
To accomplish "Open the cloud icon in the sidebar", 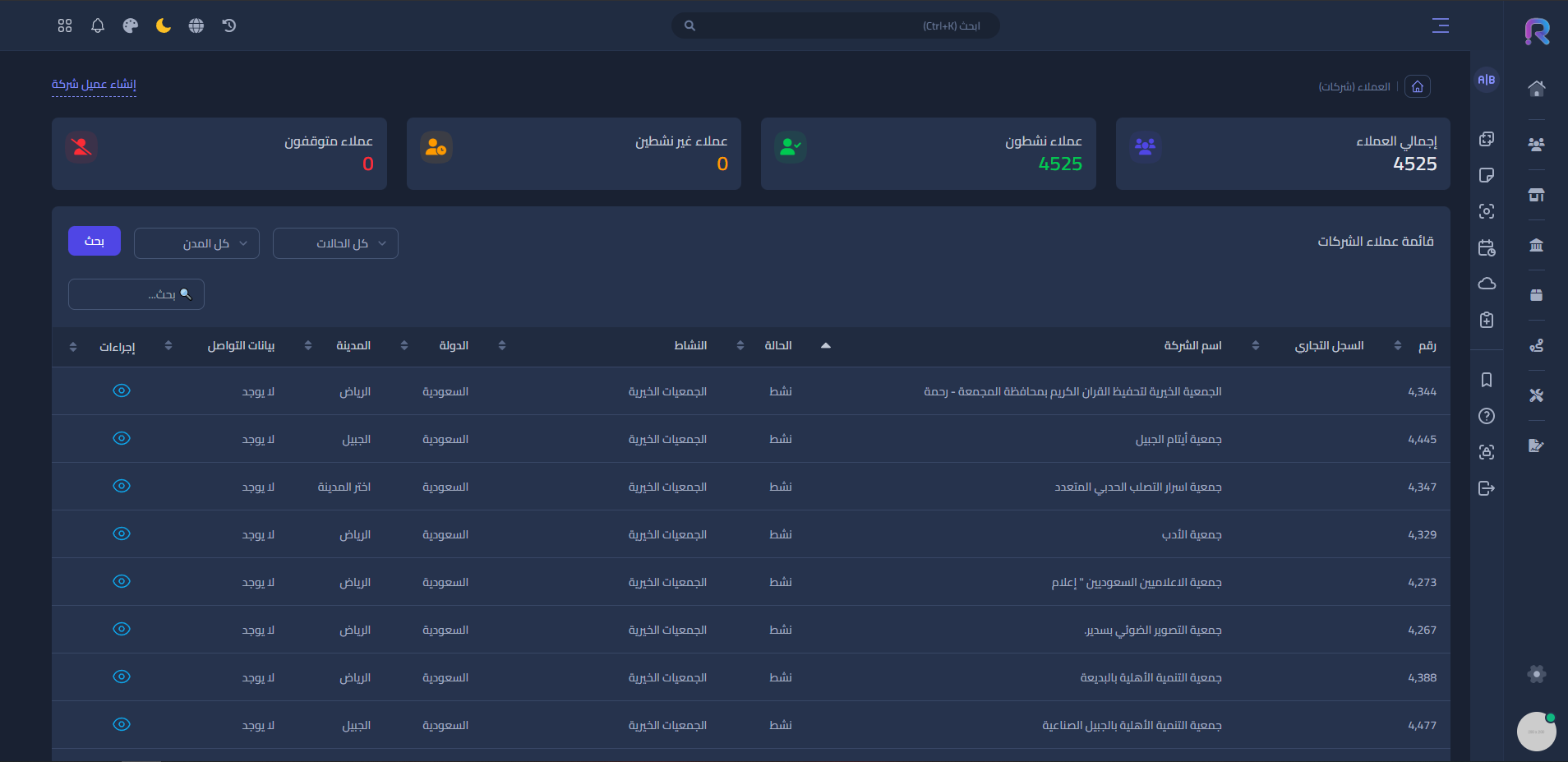I will pos(1487,284).
